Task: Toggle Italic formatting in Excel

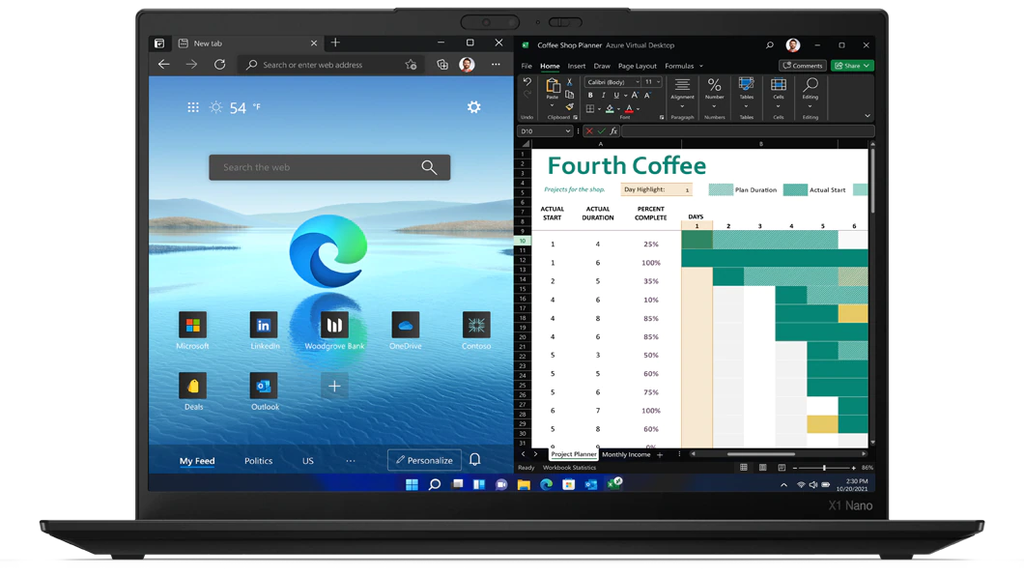Action: tap(603, 95)
